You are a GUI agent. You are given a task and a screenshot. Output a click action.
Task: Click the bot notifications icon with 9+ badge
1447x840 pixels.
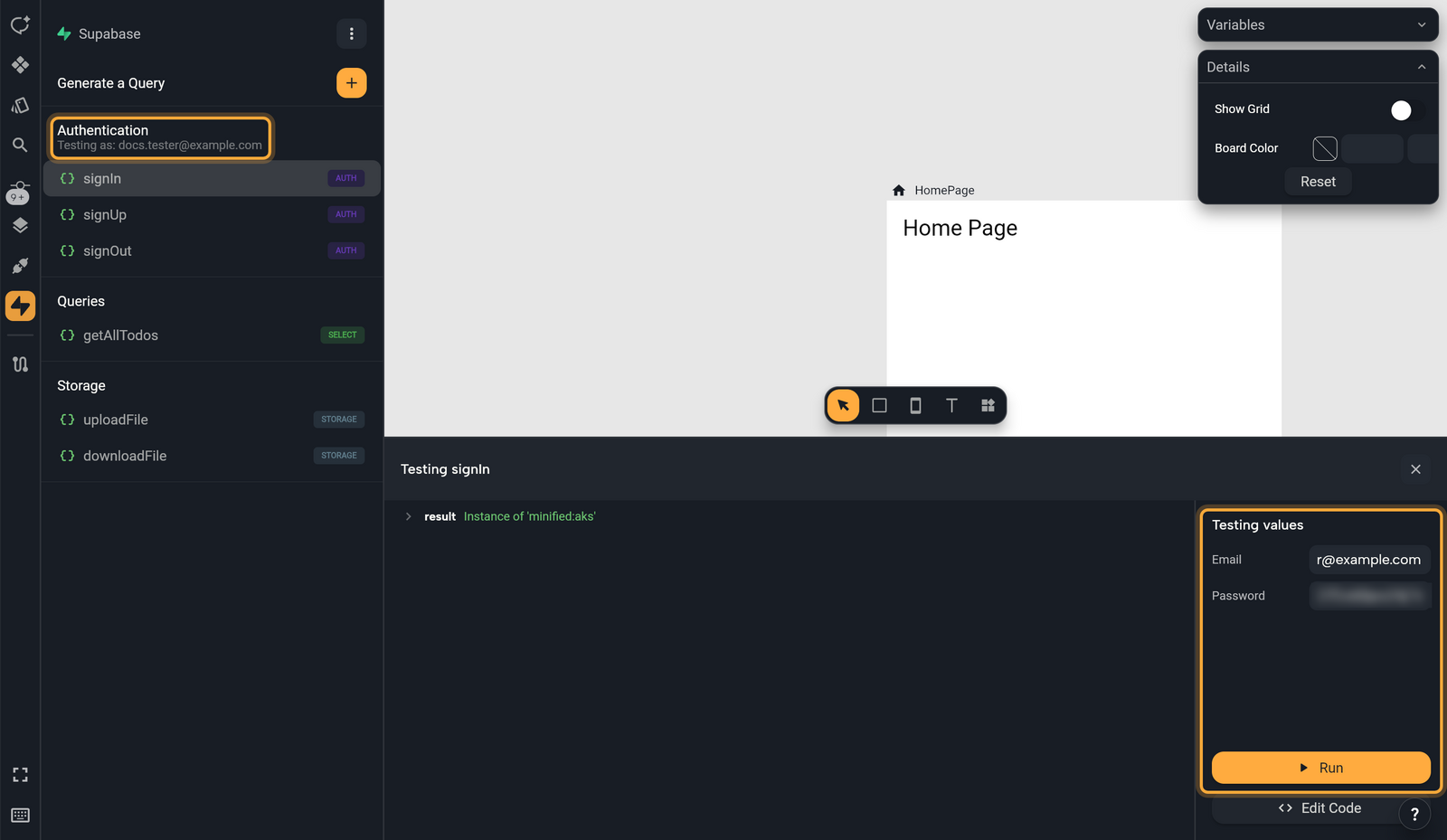point(18,192)
